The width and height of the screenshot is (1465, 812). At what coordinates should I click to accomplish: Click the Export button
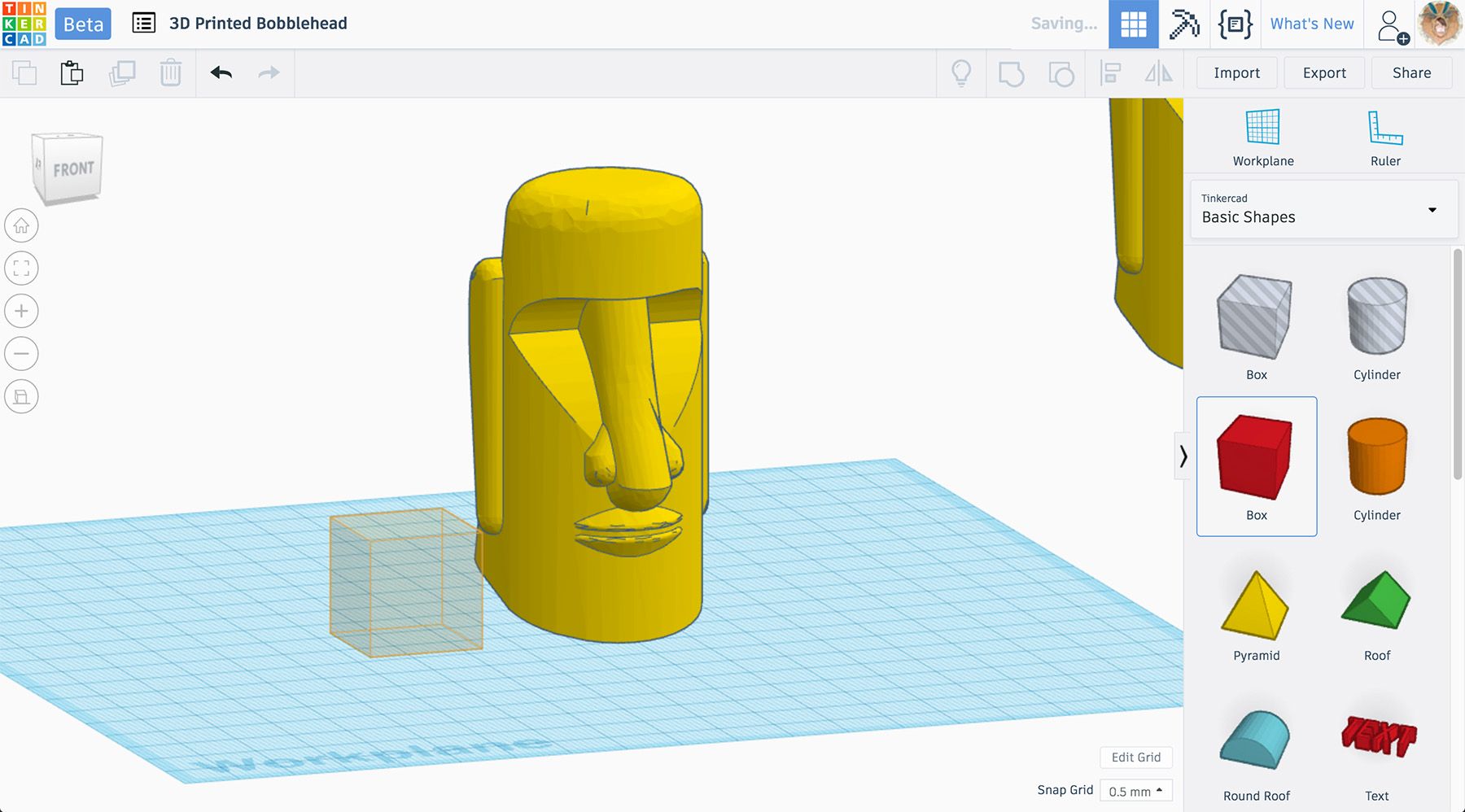(1324, 72)
